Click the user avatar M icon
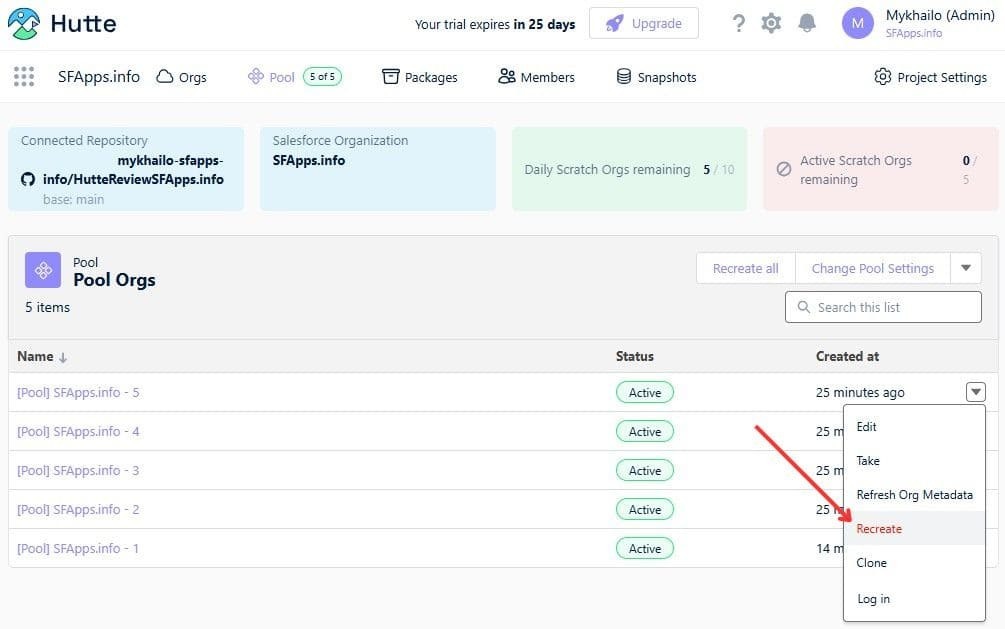The image size is (1005, 629). tap(858, 24)
